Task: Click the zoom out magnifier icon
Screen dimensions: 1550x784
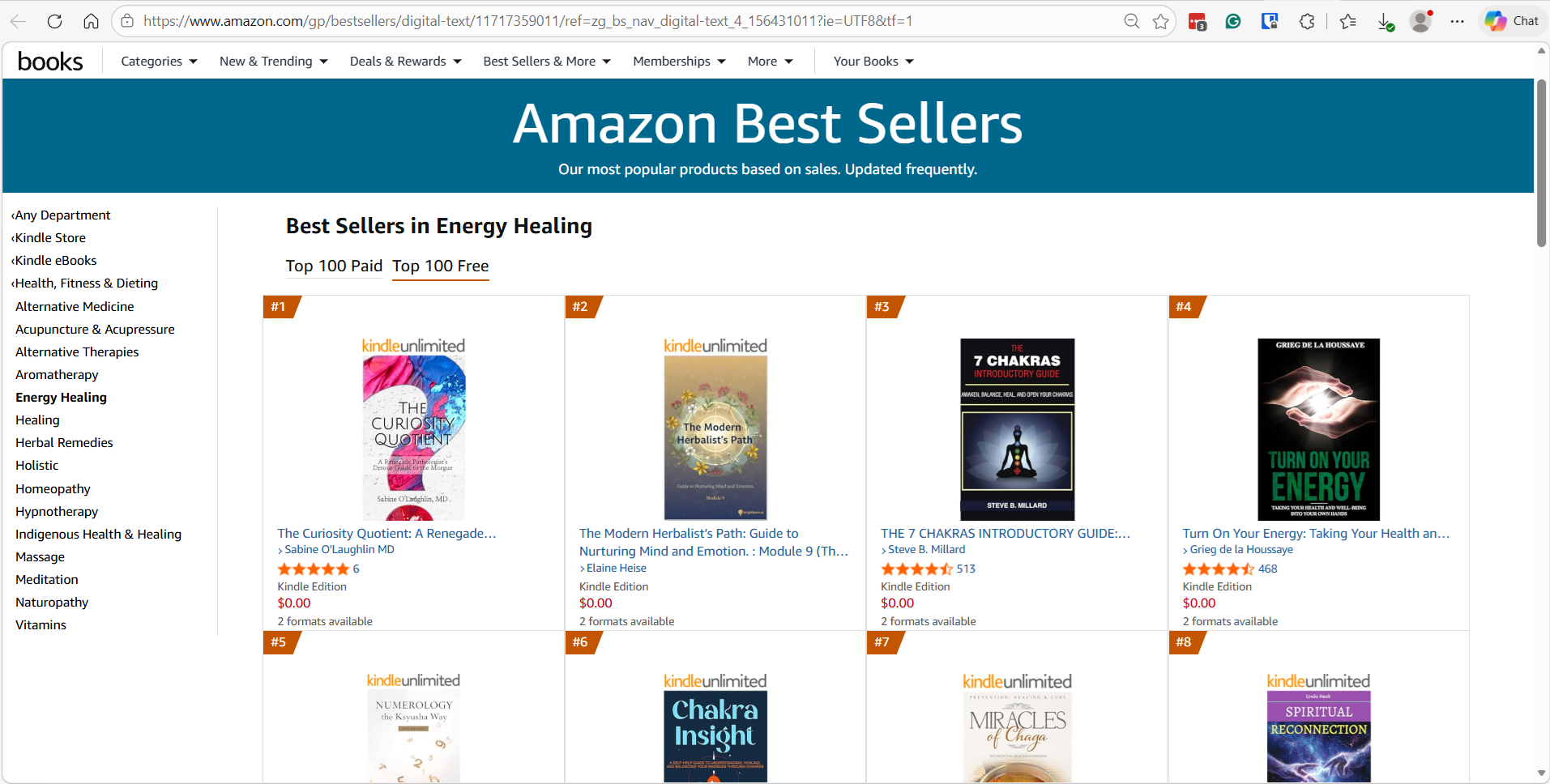Action: 1132,21
